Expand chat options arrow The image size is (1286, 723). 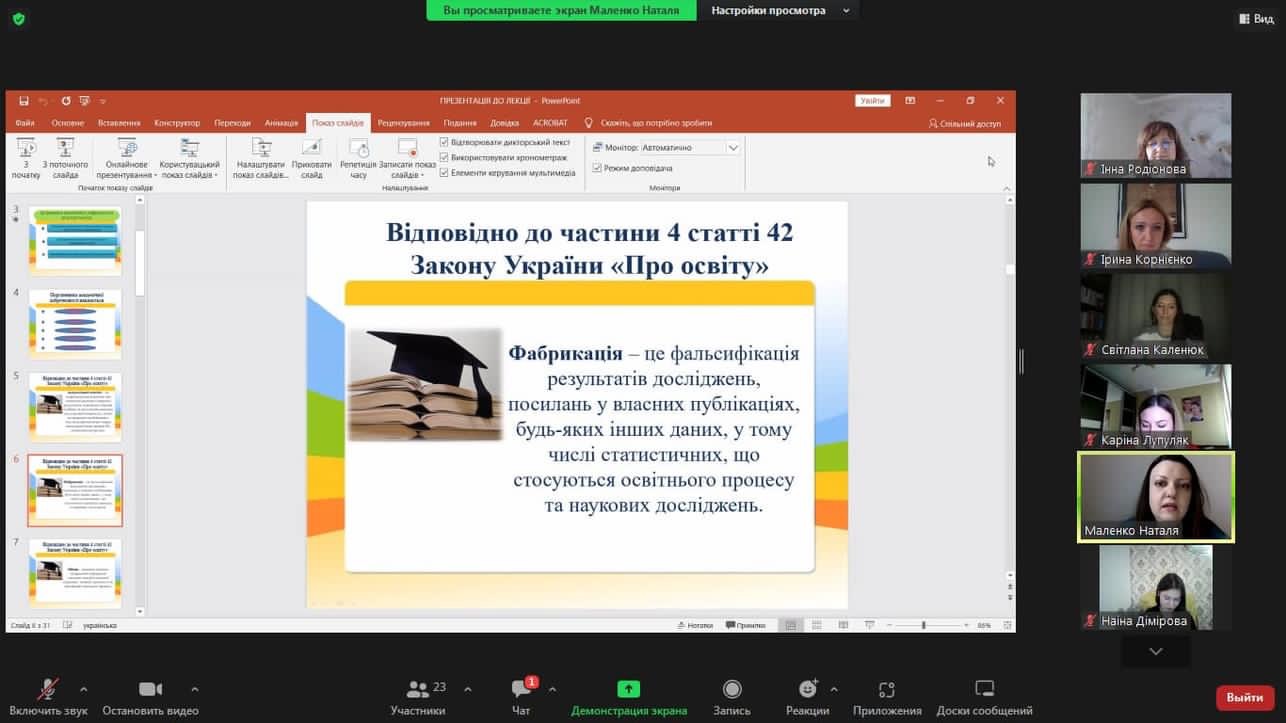coord(552,689)
